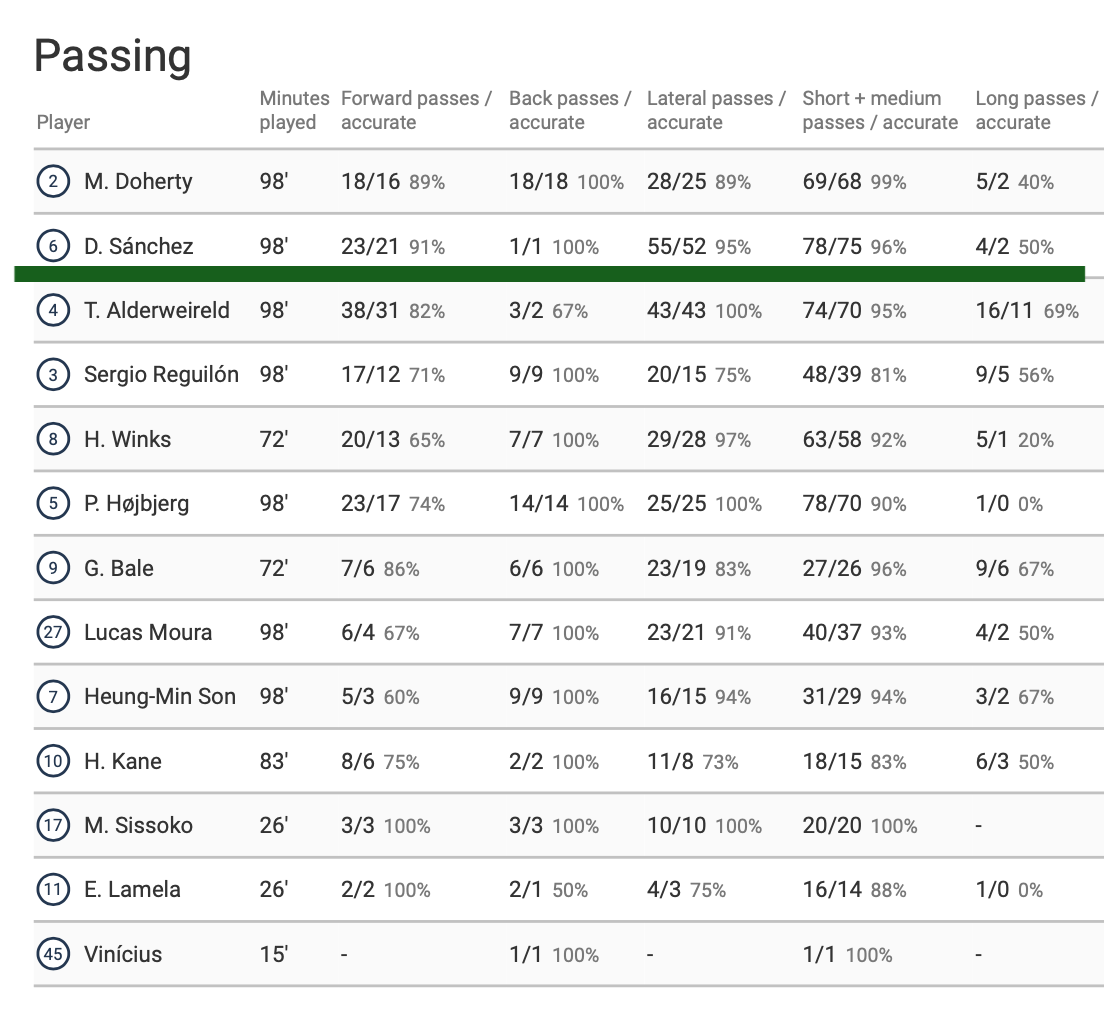Screen dimensions: 1104x1018
Task: Click D. Sánchez's number 6 jersey badge
Action: [53, 246]
